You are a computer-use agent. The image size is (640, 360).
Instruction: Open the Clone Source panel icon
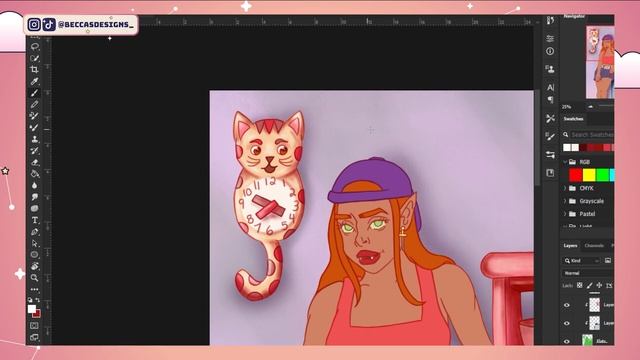point(550,69)
